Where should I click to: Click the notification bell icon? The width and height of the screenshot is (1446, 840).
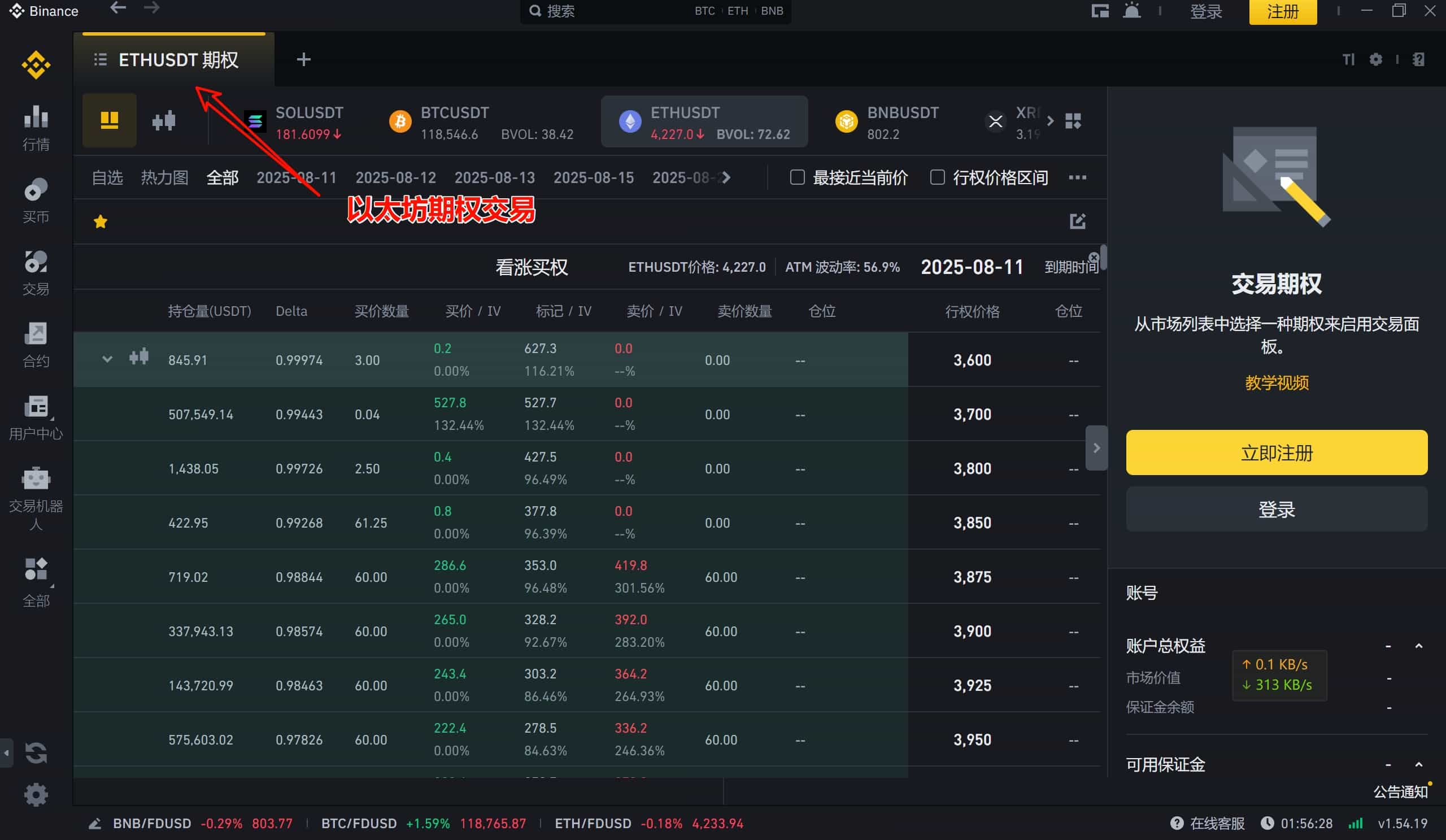pos(1131,10)
